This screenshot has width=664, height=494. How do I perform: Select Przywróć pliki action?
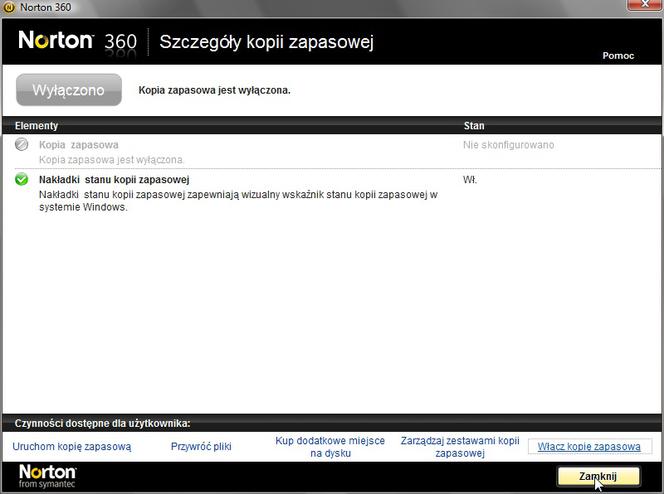click(x=201, y=447)
